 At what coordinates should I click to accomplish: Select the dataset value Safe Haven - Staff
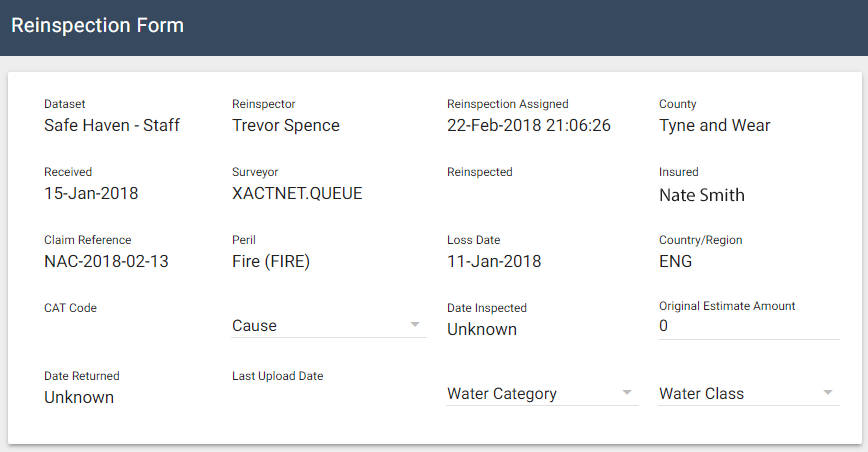pyautogui.click(x=112, y=126)
